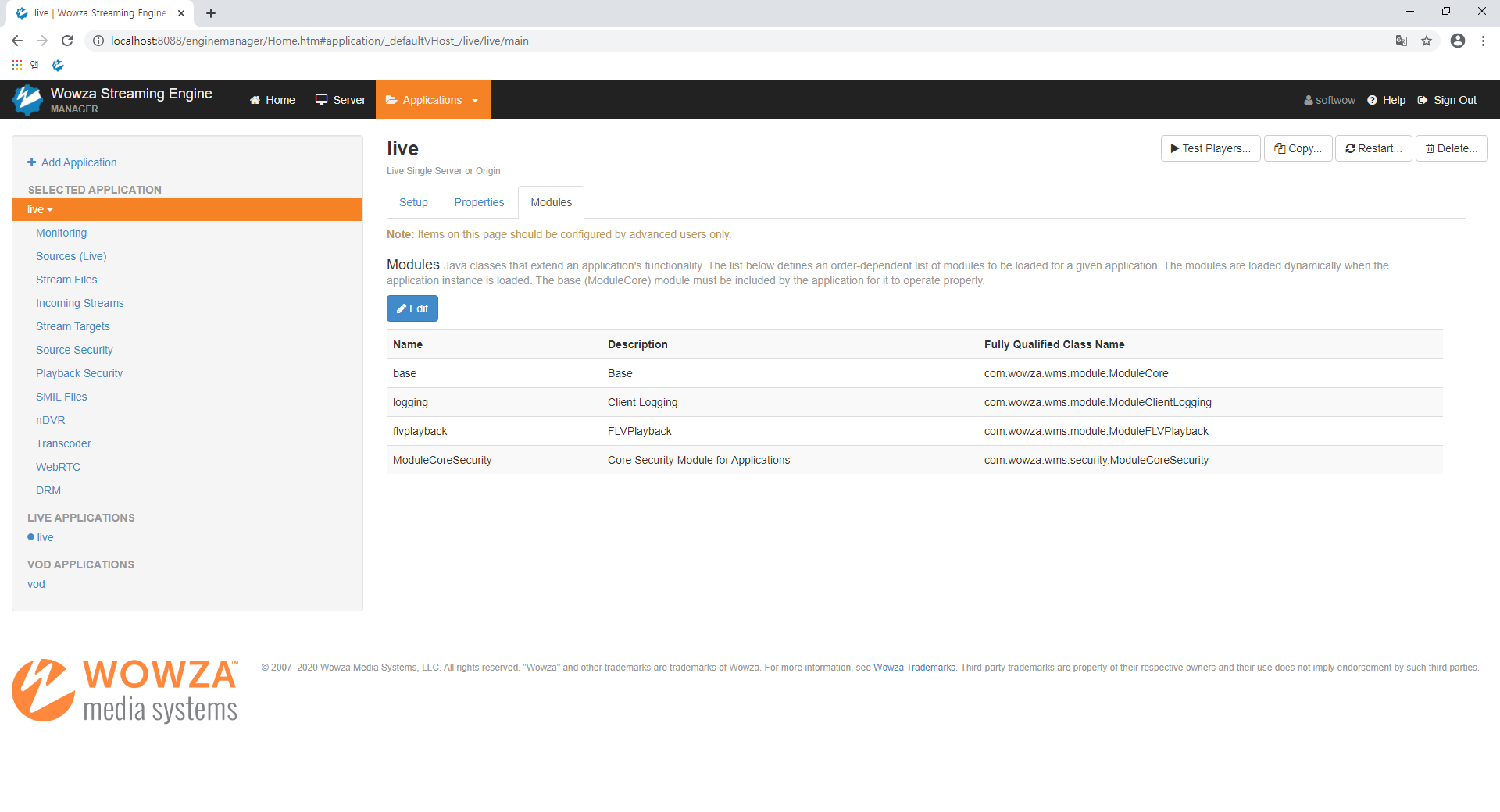1500x812 pixels.
Task: Open the Server navigation item
Action: point(340,100)
